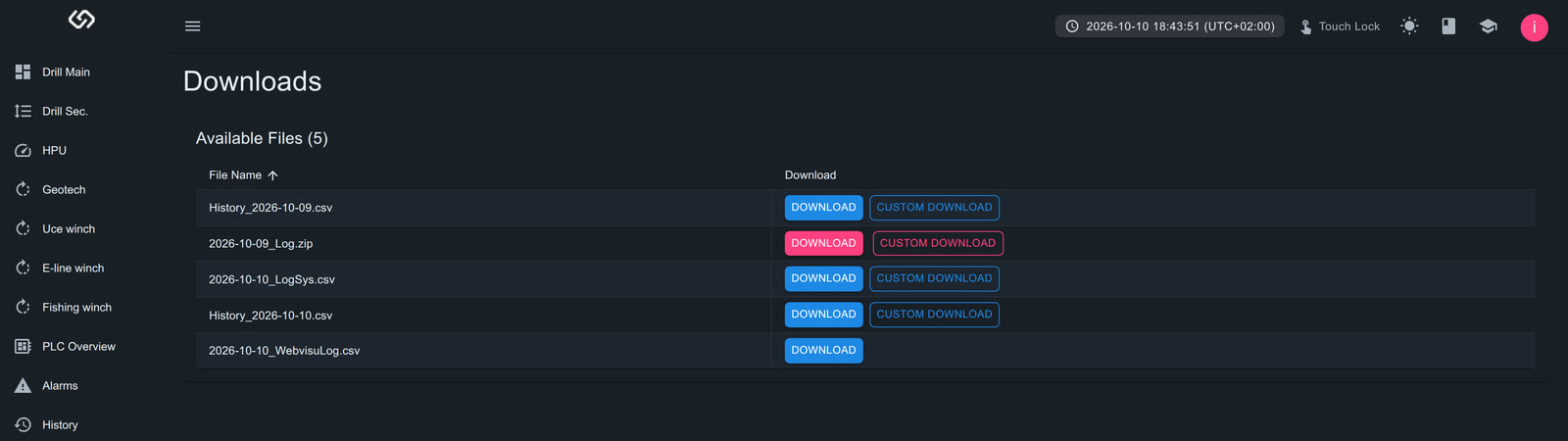Select file name History_2026-10-09.csv
The image size is (1568, 441).
pyautogui.click(x=270, y=208)
